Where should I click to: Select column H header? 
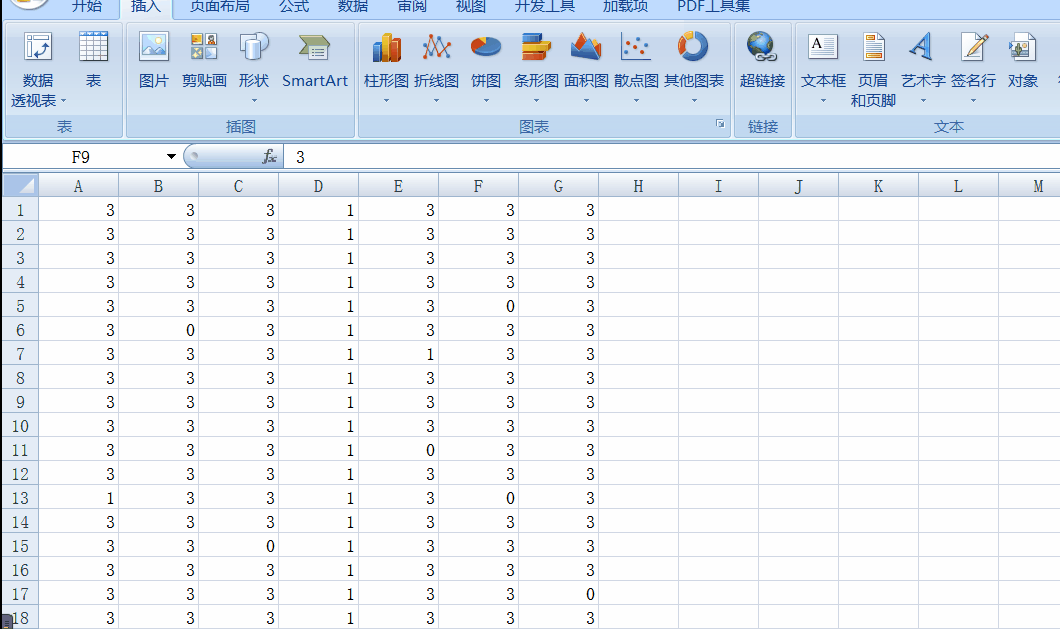pos(638,186)
